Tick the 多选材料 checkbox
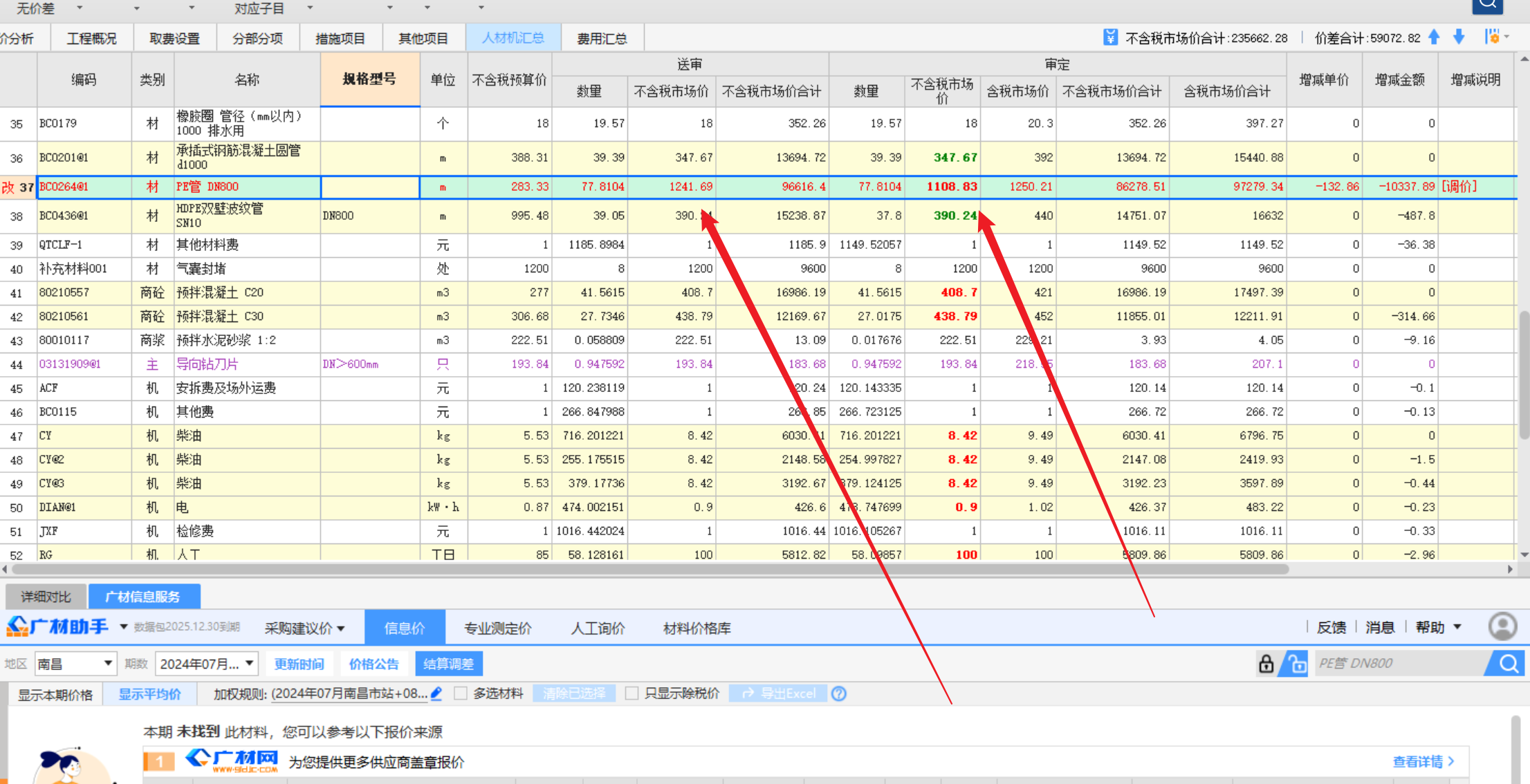 pos(461,693)
